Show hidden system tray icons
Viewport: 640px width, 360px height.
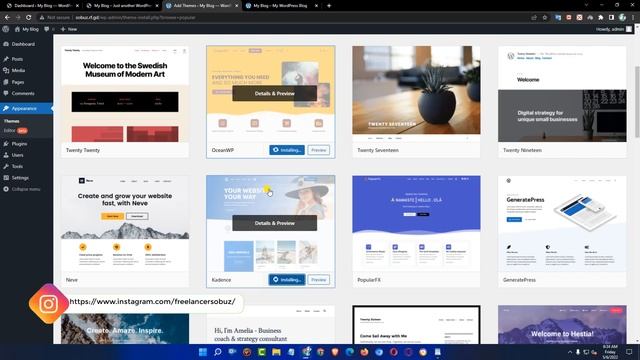[x=570, y=352]
